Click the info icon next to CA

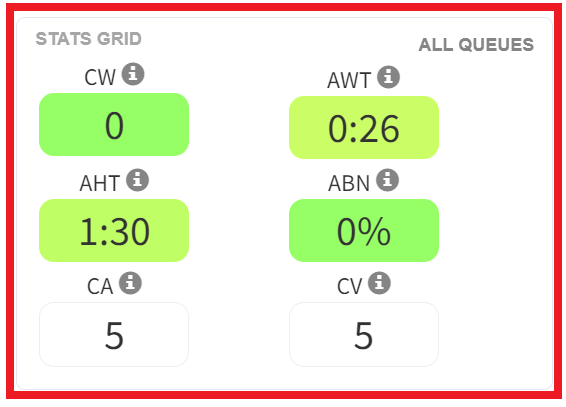[x=131, y=283]
